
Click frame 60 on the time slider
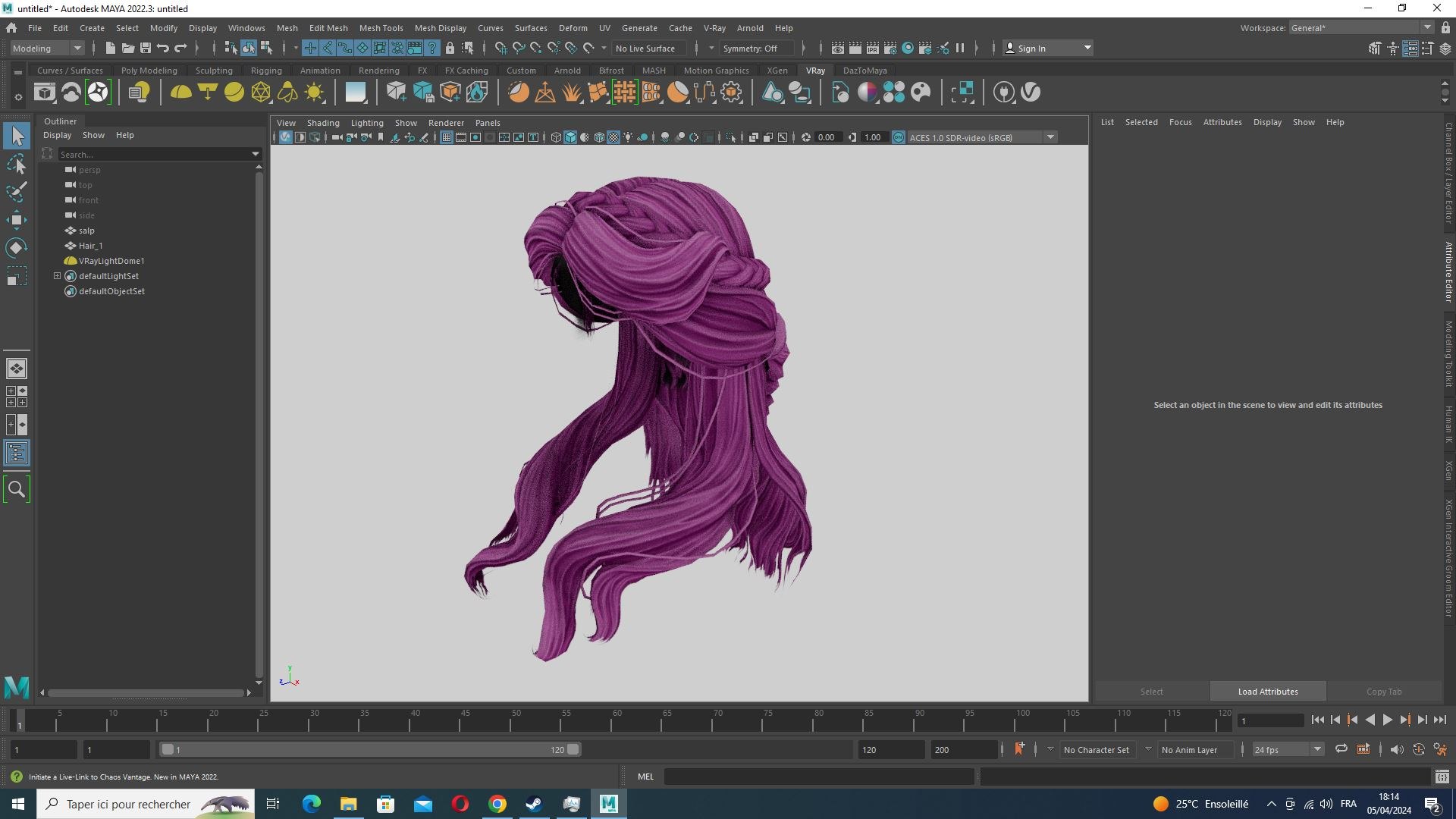point(617,720)
